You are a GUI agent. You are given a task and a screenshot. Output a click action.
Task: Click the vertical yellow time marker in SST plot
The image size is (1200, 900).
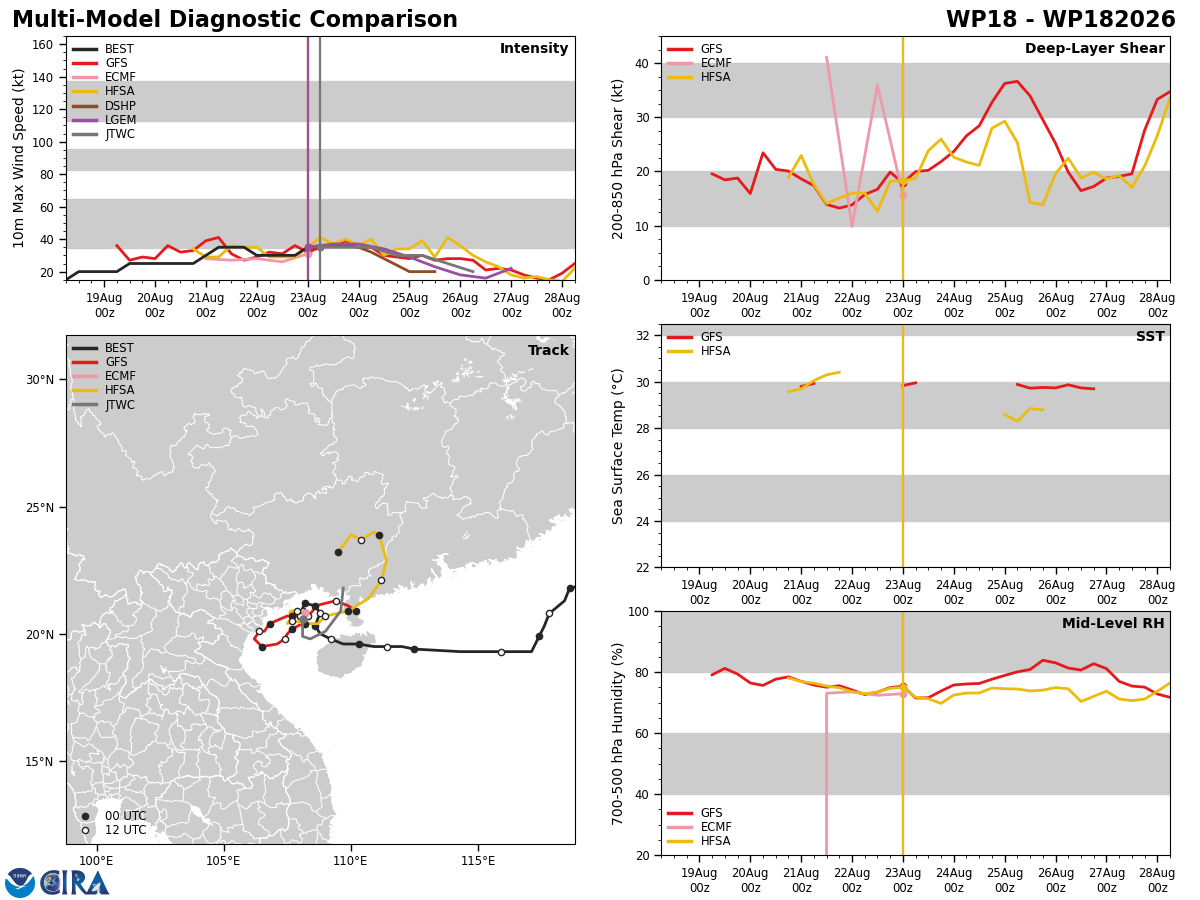pos(903,446)
